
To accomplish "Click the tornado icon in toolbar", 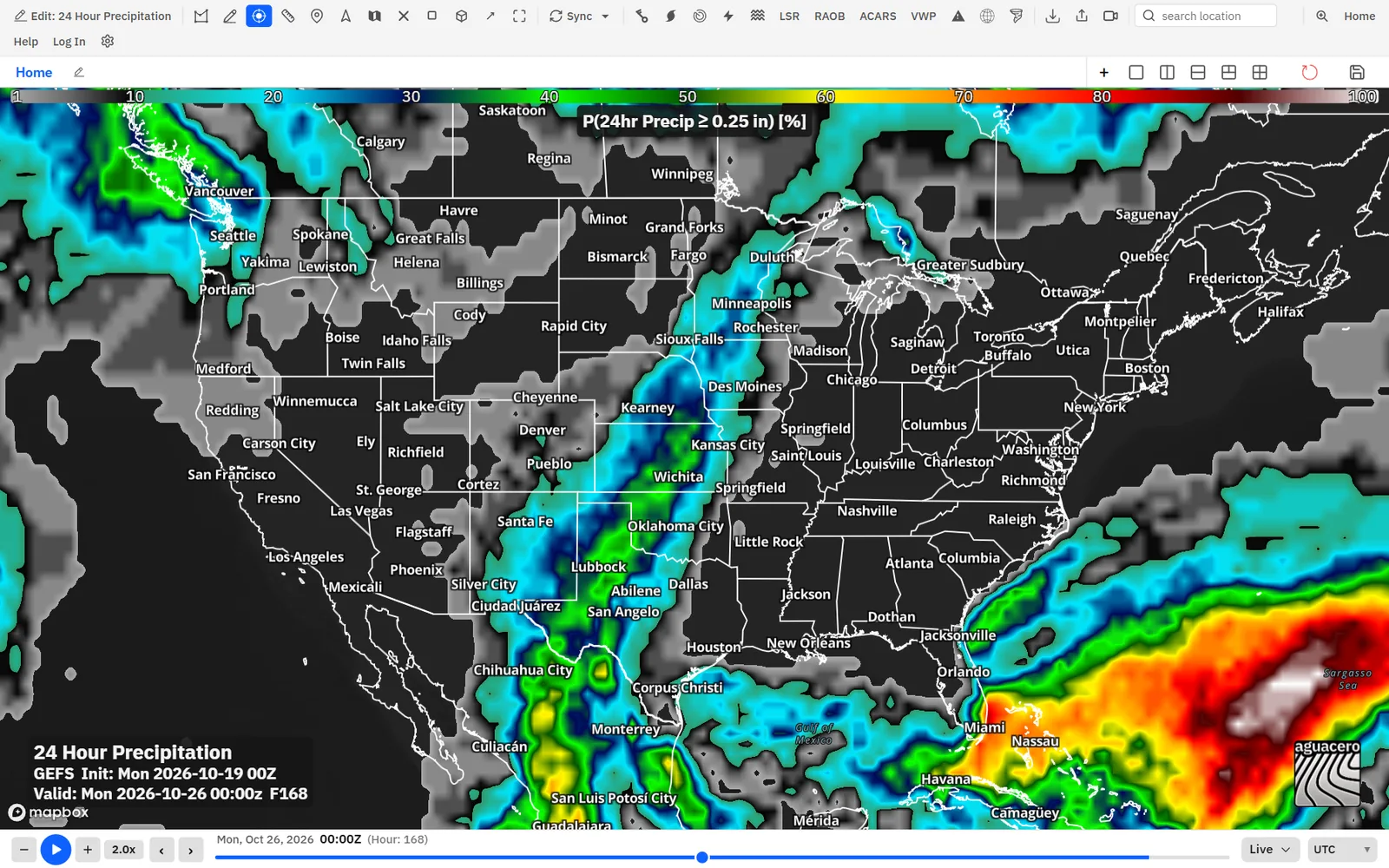I will 1017,16.
